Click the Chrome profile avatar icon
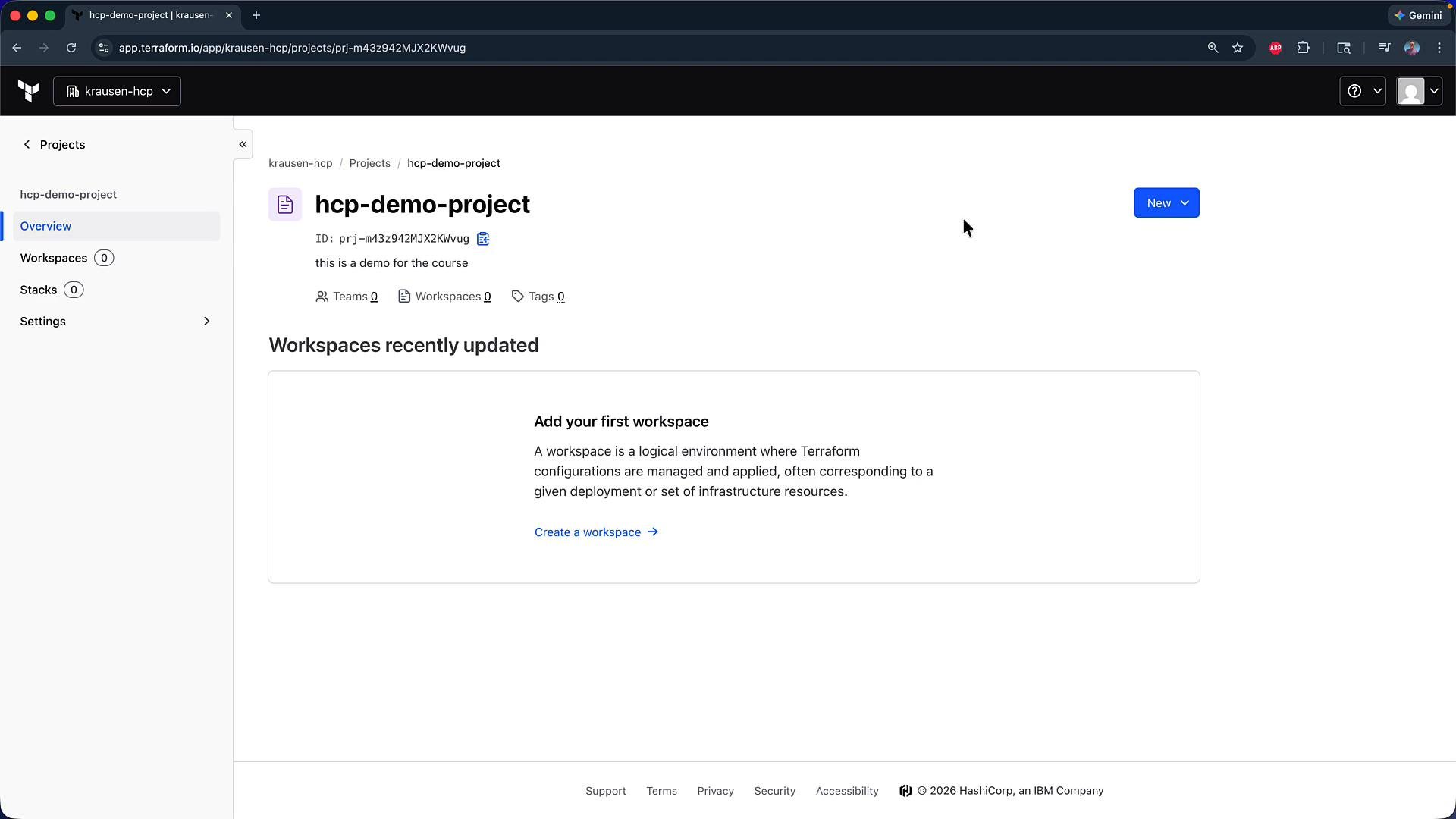The height and width of the screenshot is (819, 1456). tap(1412, 48)
